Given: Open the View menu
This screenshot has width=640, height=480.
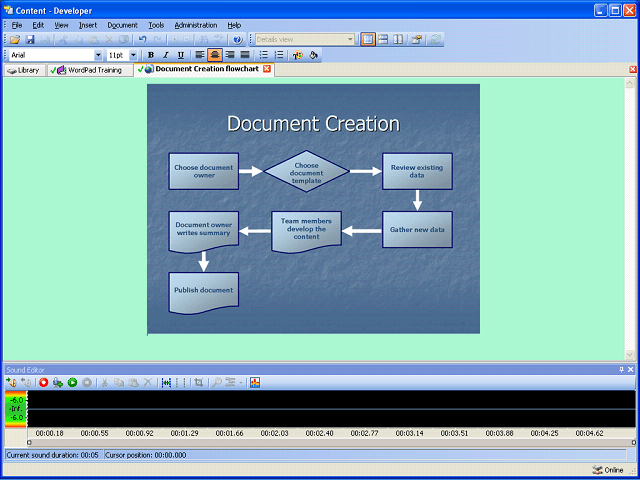Looking at the screenshot, I should [x=61, y=25].
